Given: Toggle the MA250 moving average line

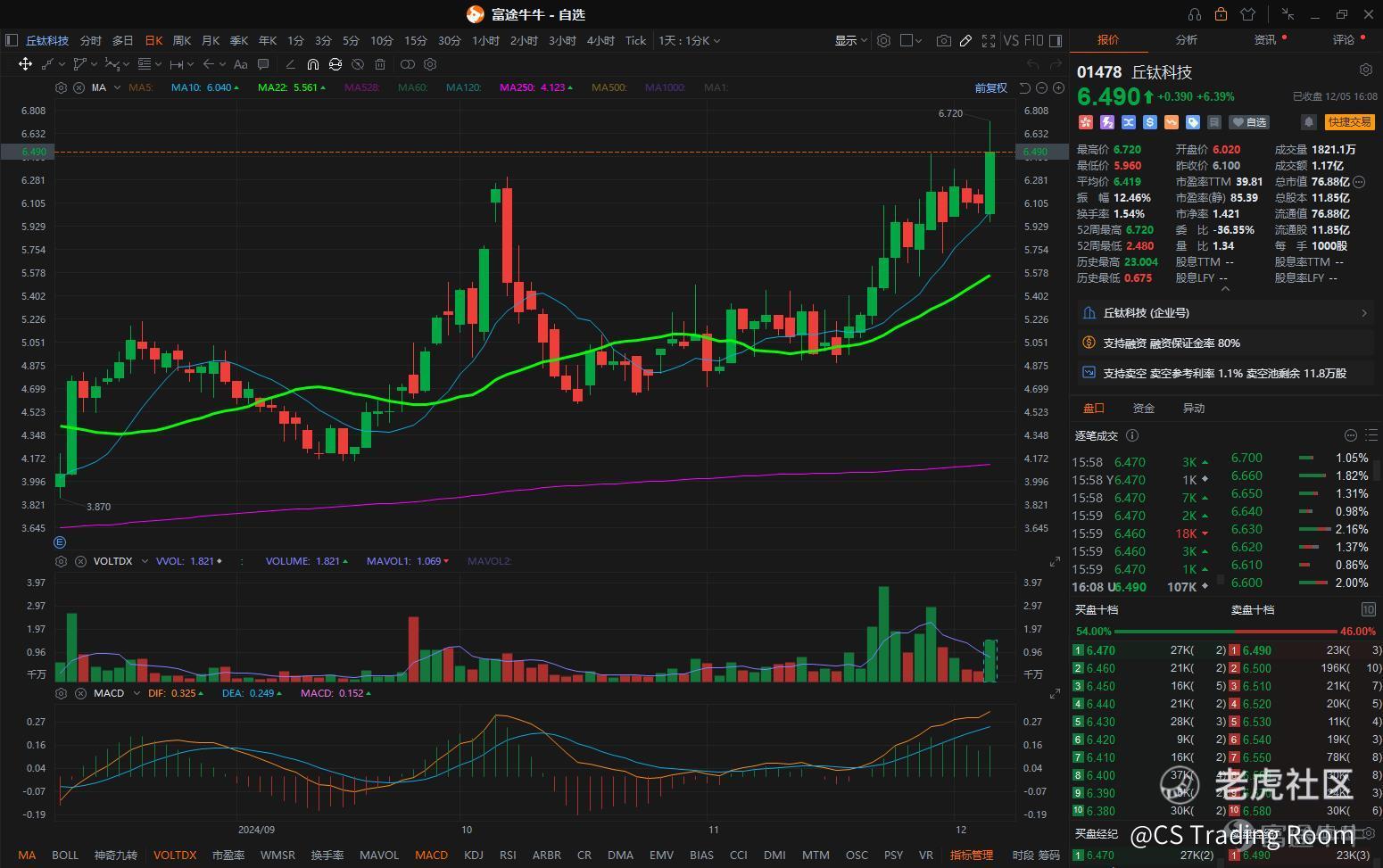Looking at the screenshot, I should pos(536,87).
